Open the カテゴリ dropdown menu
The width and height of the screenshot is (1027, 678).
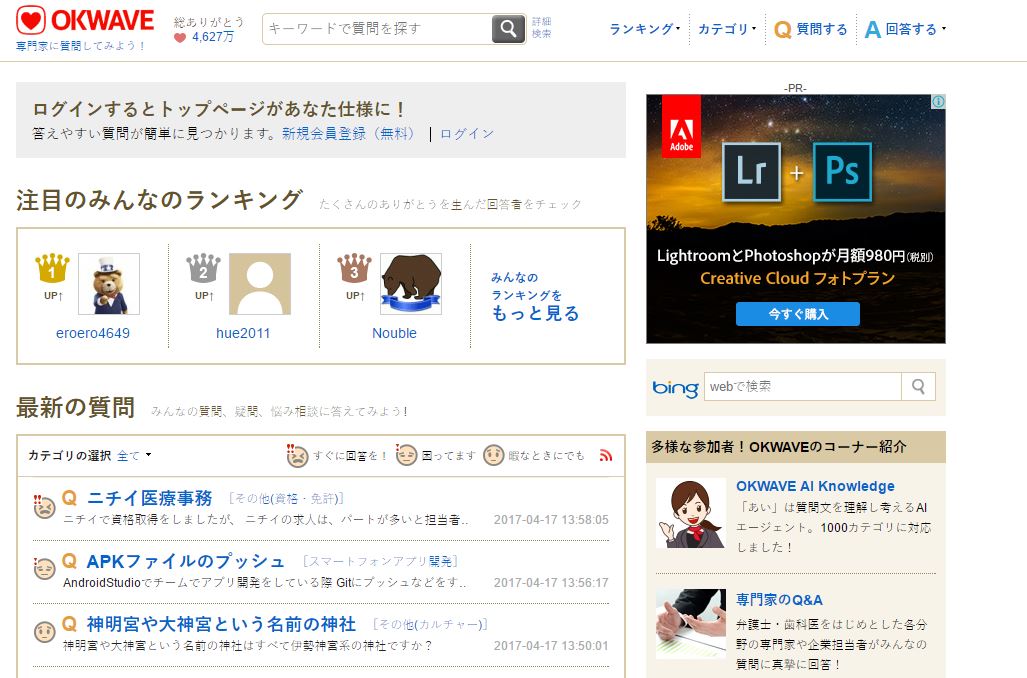(726, 29)
